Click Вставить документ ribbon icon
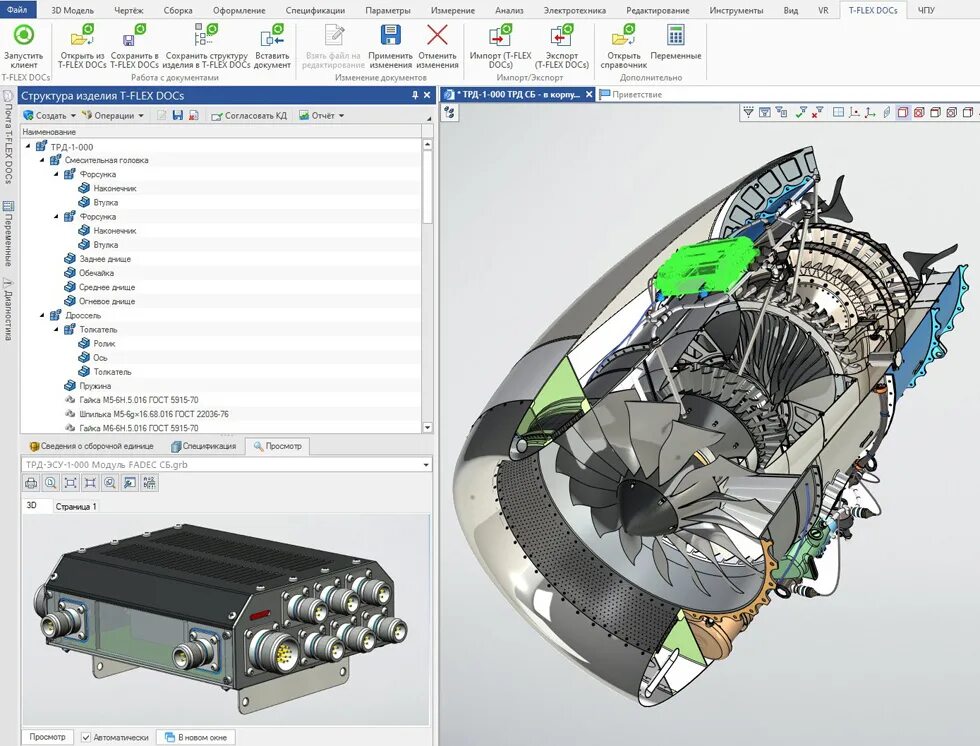The image size is (980, 746). pos(272,46)
